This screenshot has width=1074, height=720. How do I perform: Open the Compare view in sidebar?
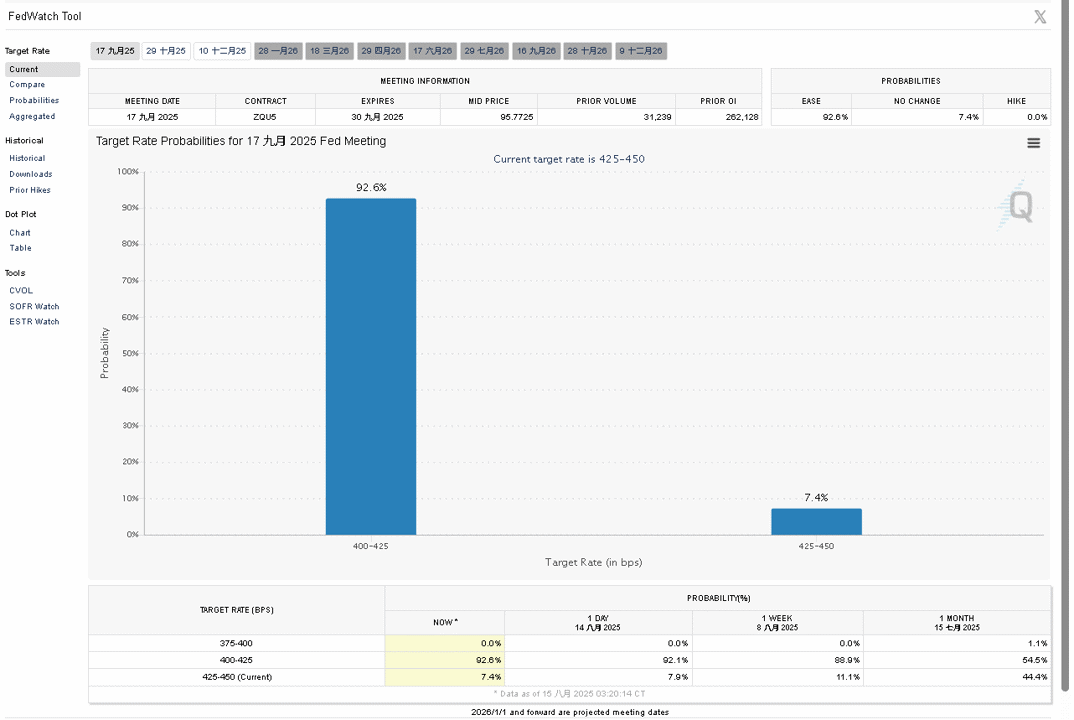[x=27, y=85]
